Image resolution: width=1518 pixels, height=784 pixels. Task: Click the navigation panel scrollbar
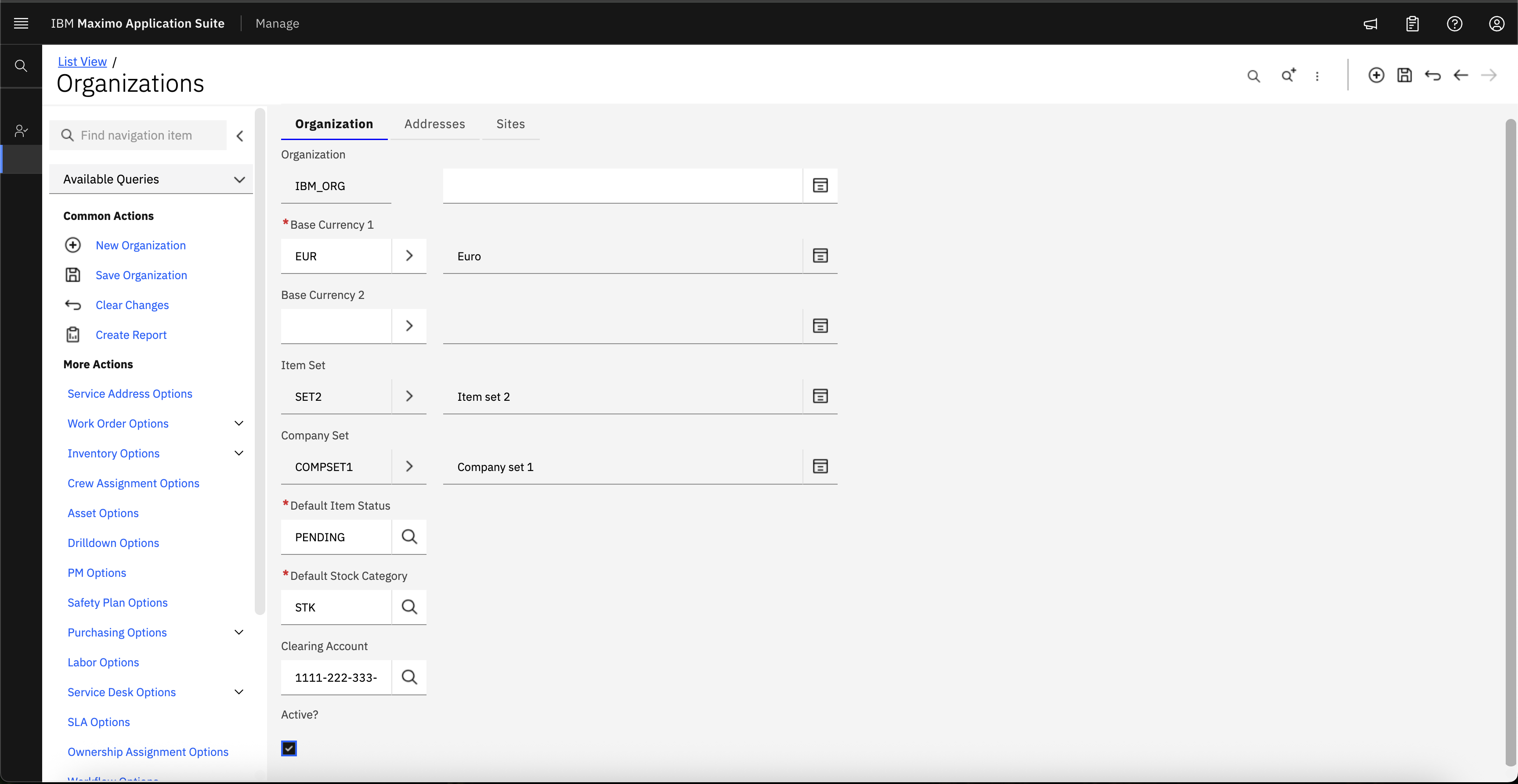(x=259, y=362)
